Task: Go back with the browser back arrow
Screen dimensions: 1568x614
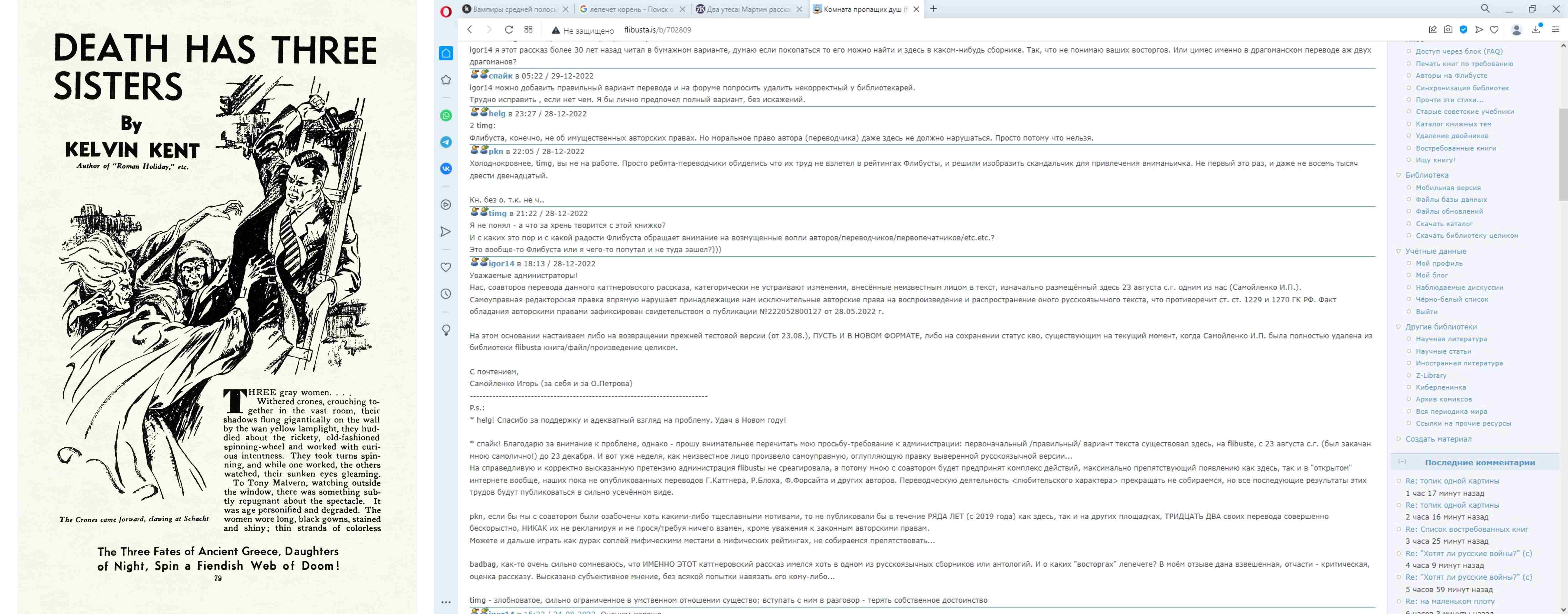Action: (469, 29)
